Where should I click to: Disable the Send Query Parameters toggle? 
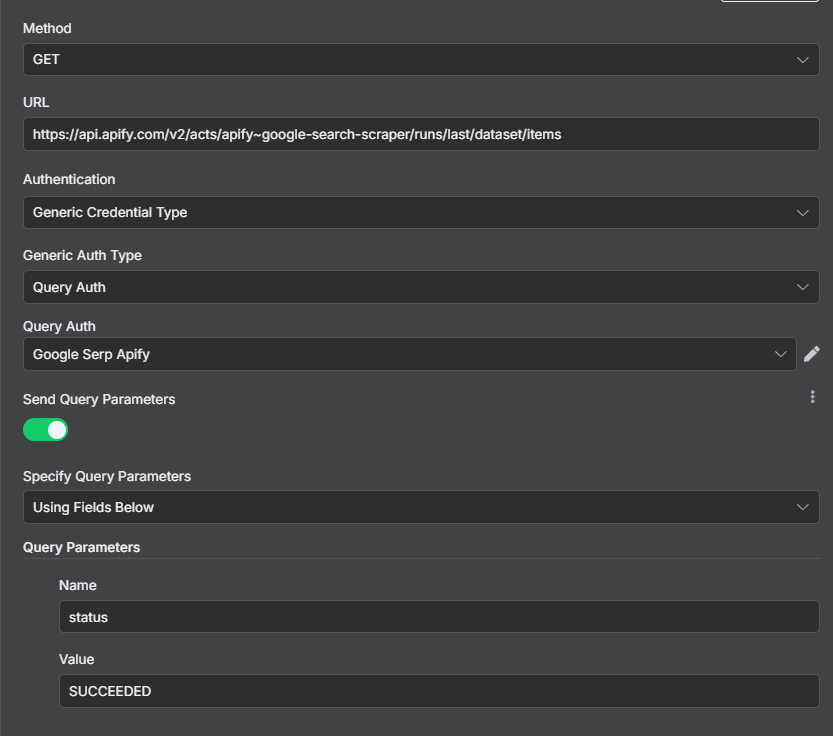tap(45, 429)
